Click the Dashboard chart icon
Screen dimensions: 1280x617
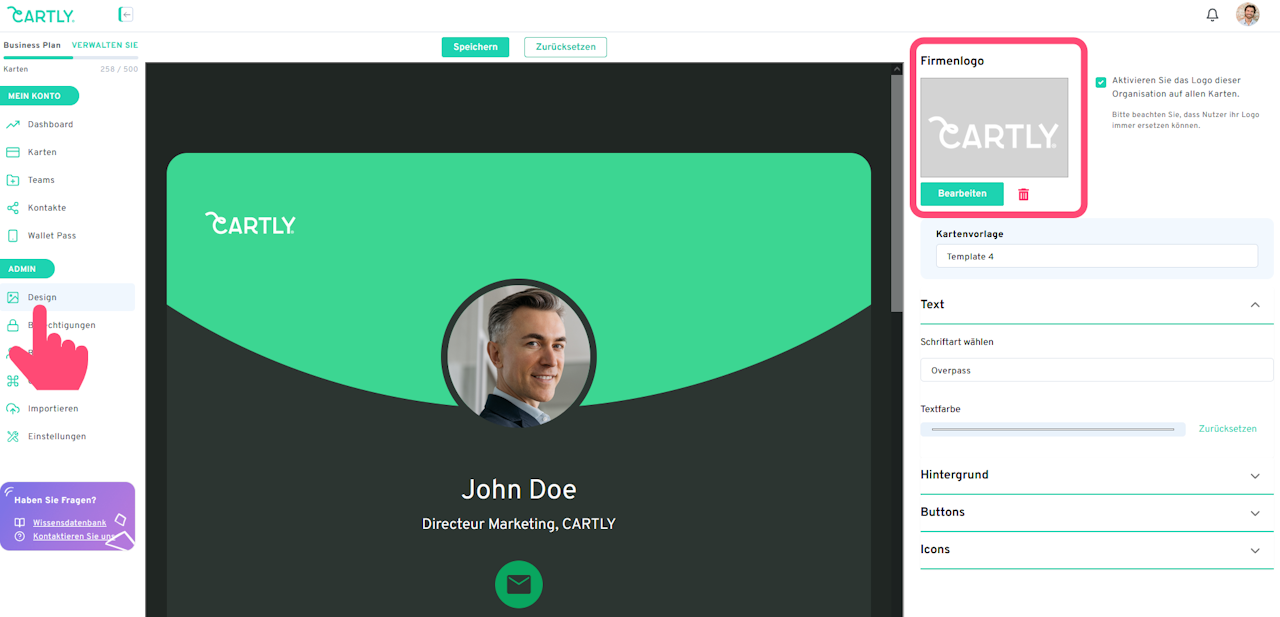13,125
